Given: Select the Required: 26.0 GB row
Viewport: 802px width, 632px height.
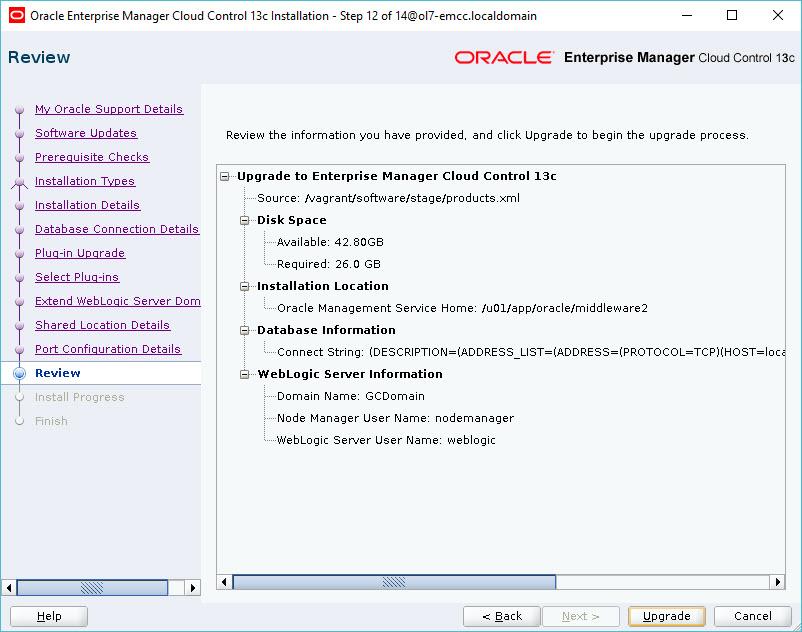Looking at the screenshot, I should point(329,264).
